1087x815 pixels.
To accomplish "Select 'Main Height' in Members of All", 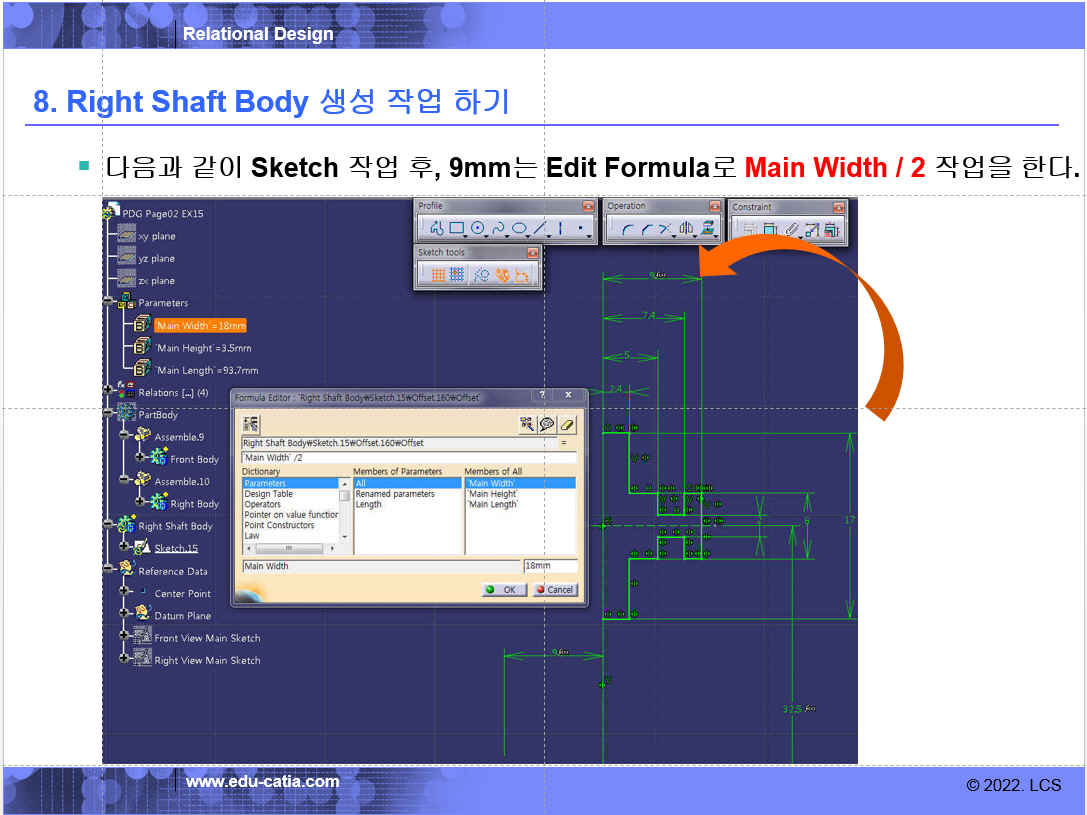I will pyautogui.click(x=492, y=494).
